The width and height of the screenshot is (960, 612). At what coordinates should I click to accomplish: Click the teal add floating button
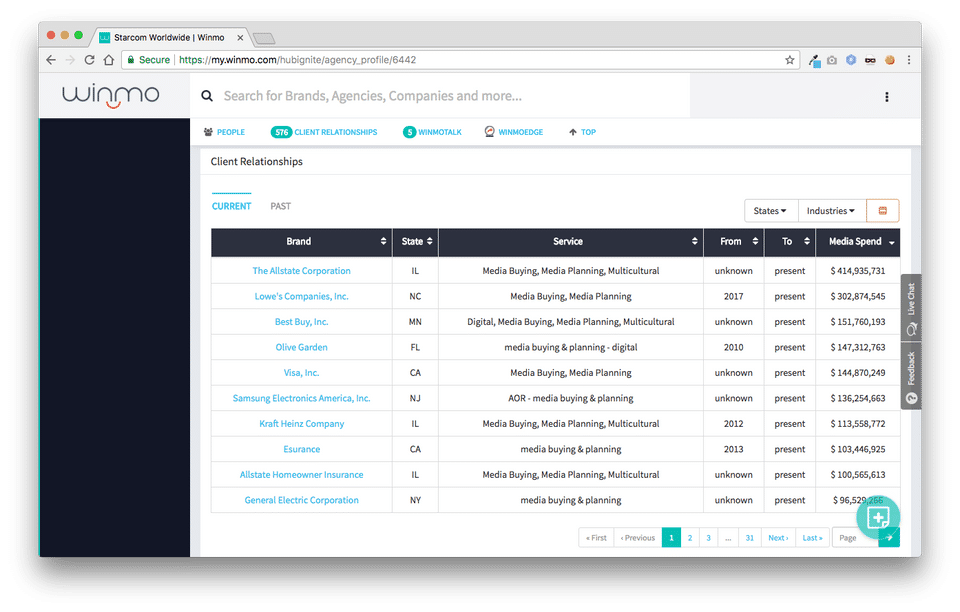878,518
